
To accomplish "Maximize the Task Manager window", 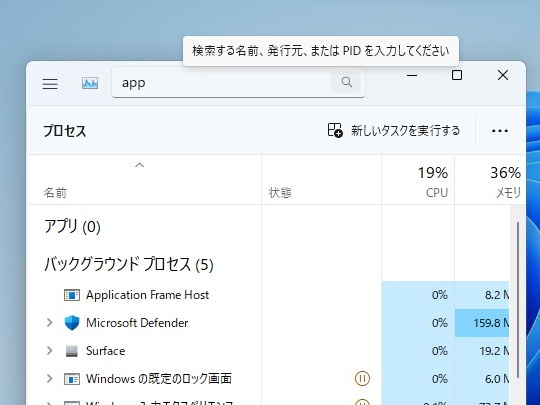I will [x=457, y=75].
